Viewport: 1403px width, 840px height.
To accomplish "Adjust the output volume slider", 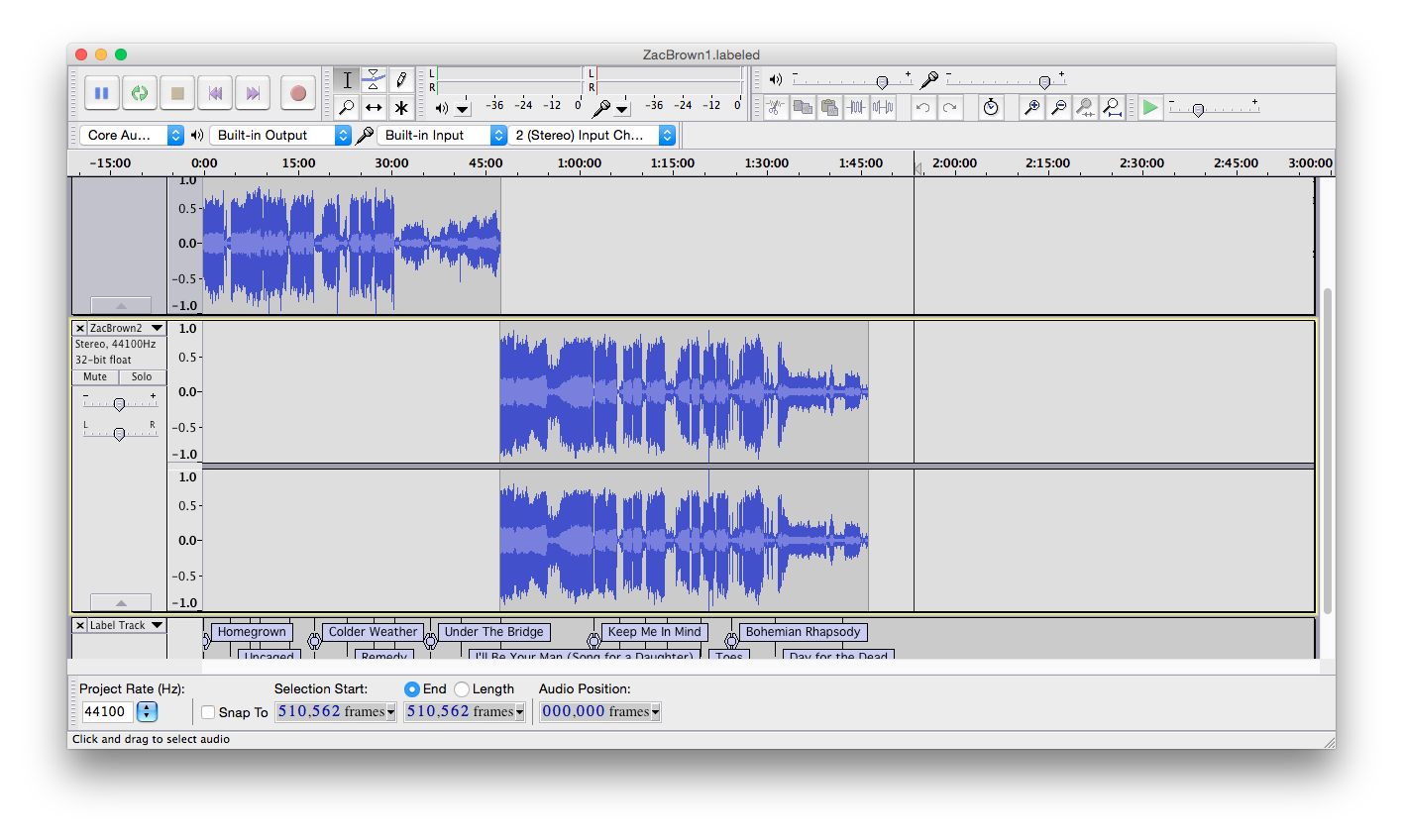I will [852, 80].
